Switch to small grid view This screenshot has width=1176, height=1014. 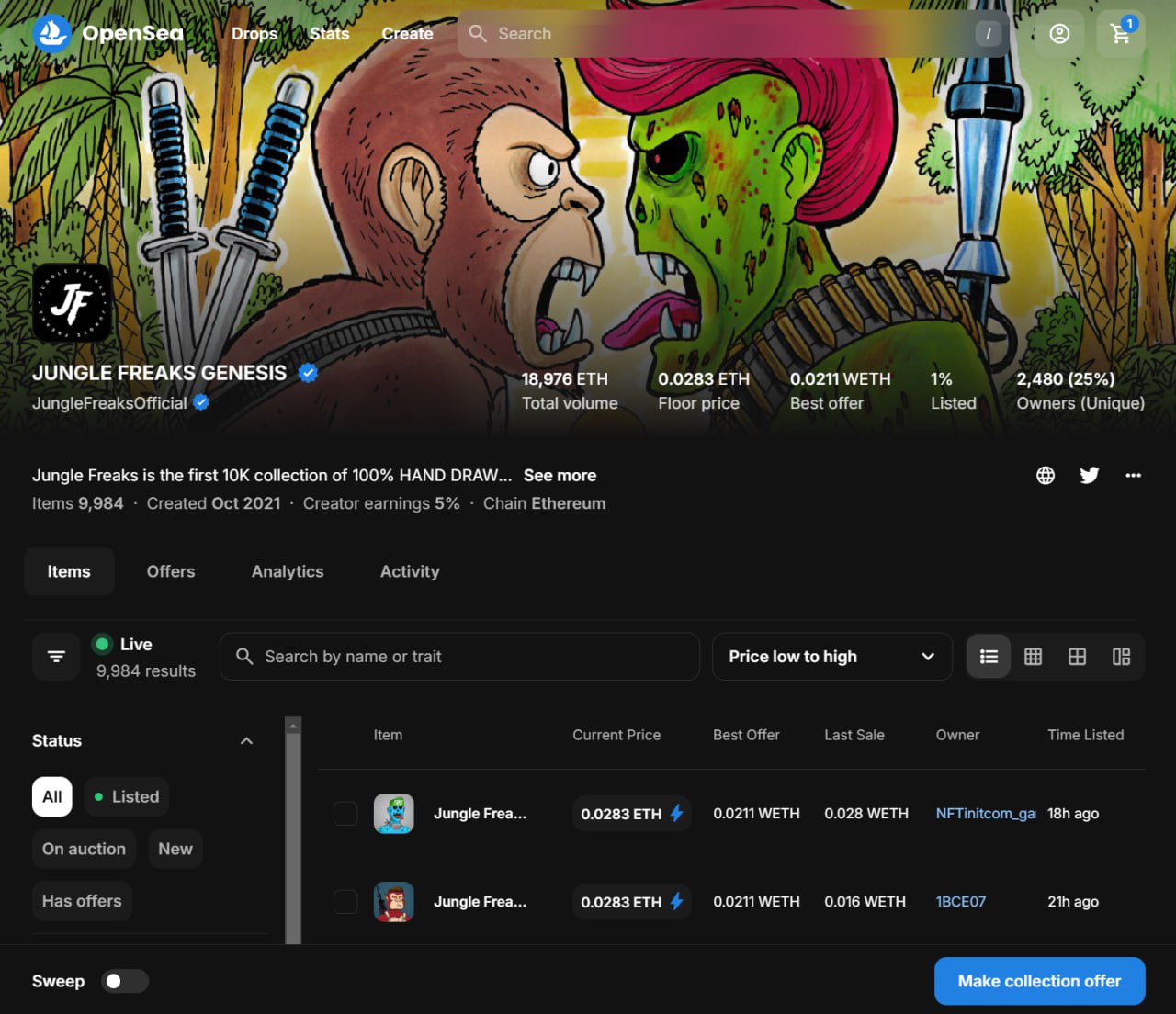(1034, 657)
